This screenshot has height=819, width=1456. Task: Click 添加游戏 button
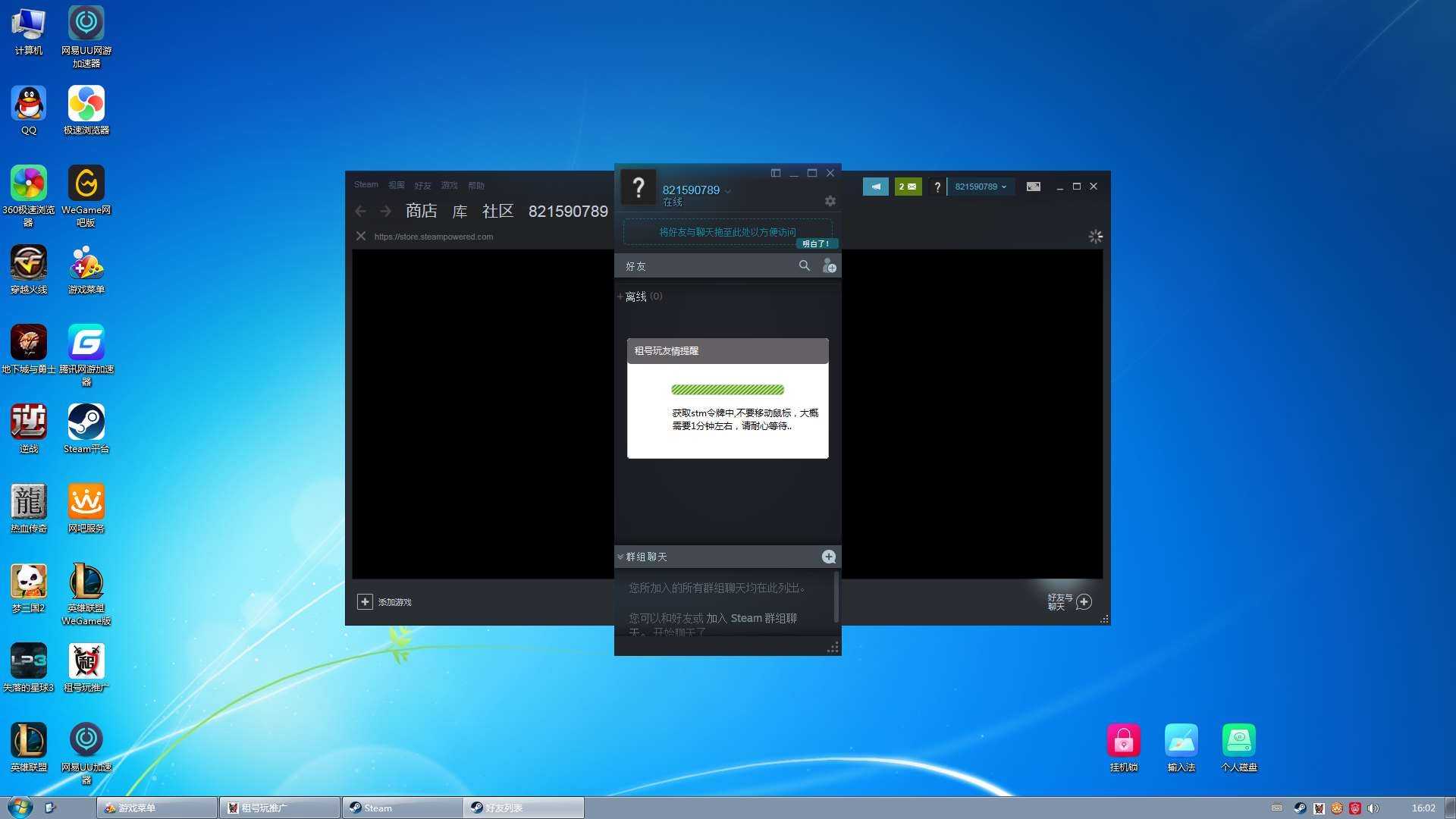pyautogui.click(x=384, y=602)
